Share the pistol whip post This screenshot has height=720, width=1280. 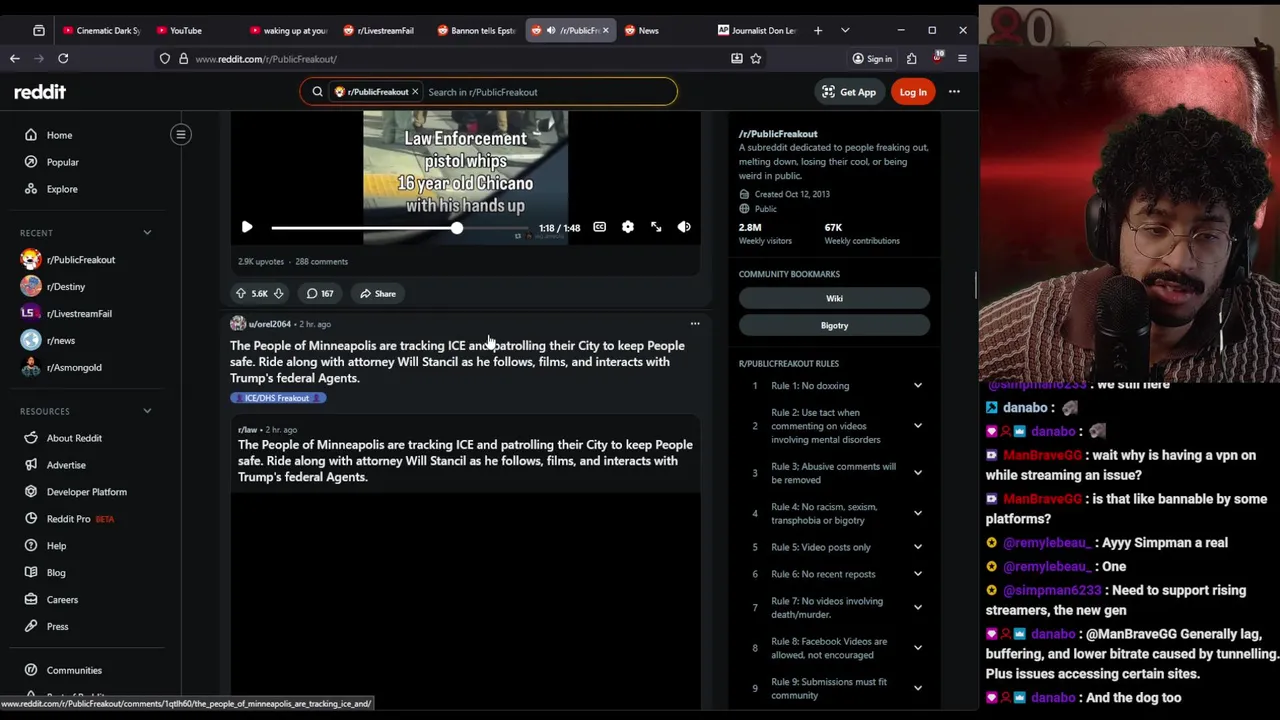(378, 294)
